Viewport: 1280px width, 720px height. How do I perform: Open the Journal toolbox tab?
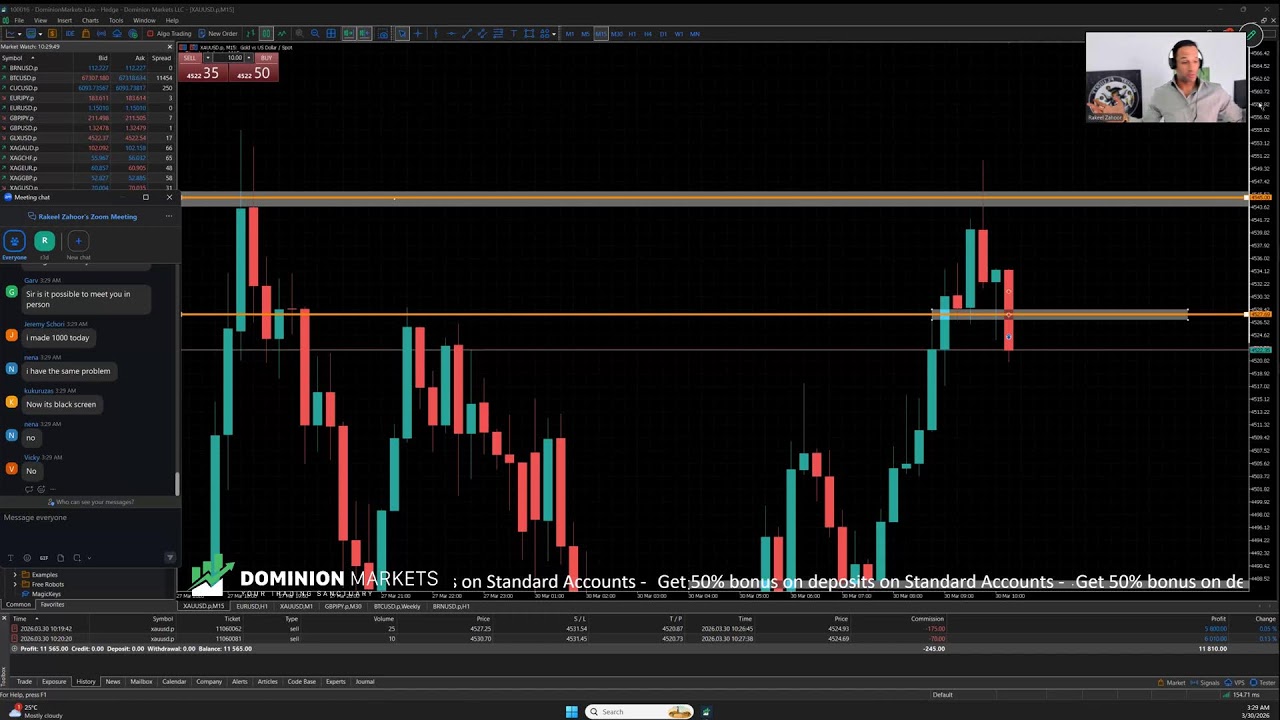click(365, 682)
